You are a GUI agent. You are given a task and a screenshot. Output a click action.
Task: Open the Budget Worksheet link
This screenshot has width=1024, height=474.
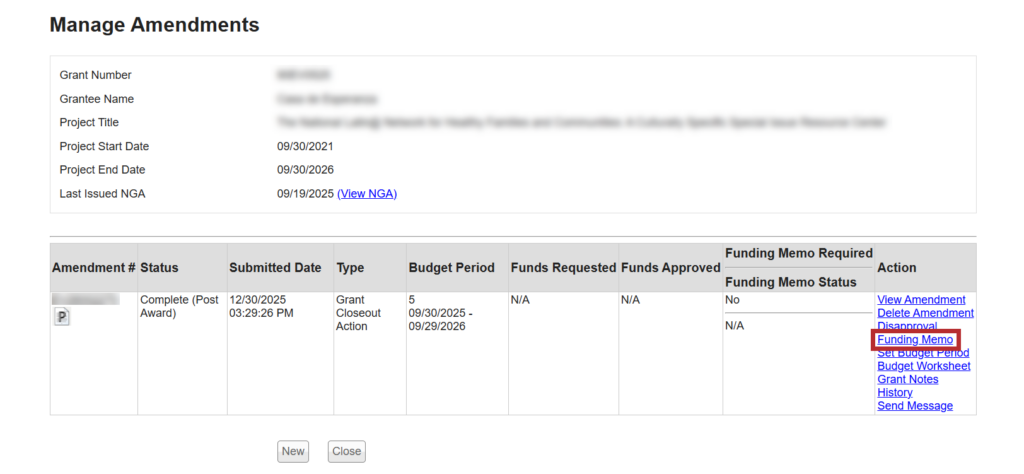tap(923, 366)
